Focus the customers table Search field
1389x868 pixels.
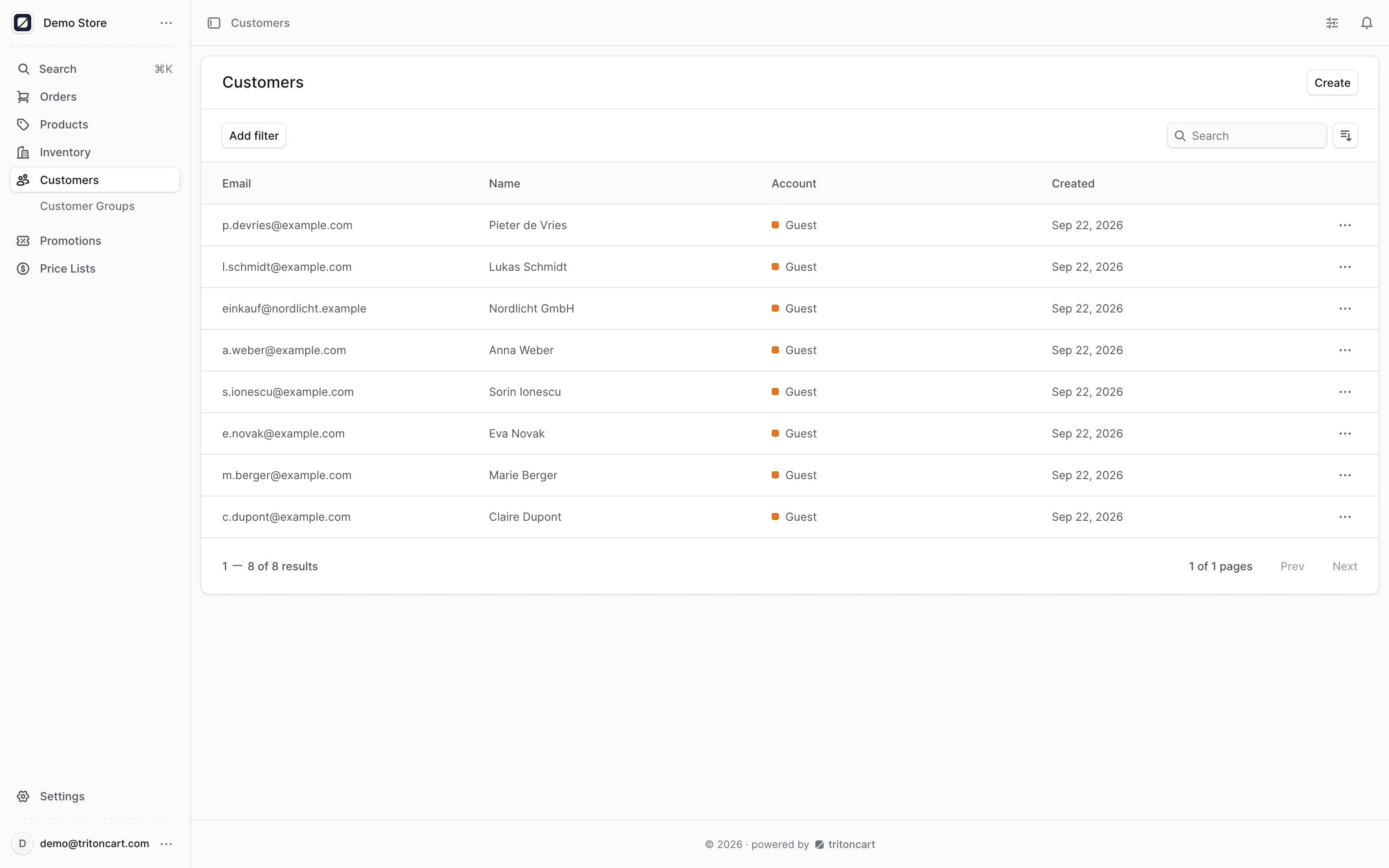point(1247,135)
